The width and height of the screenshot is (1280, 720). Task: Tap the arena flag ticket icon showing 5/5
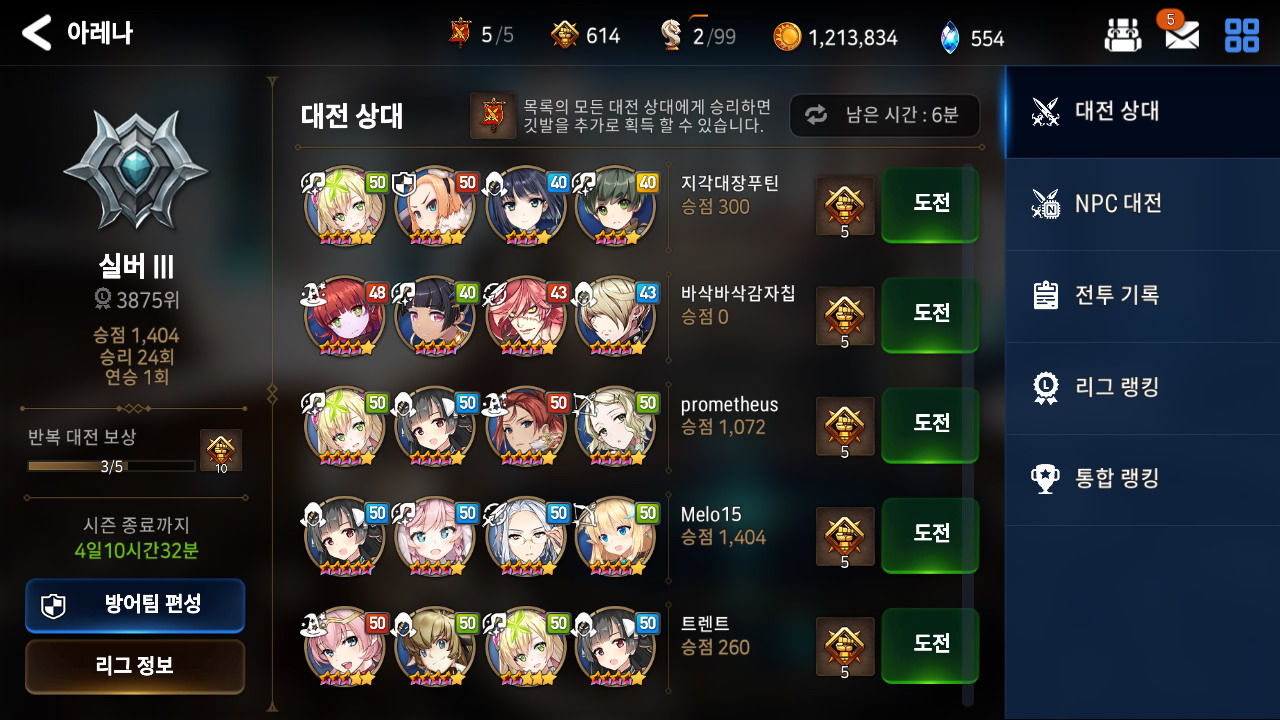point(460,35)
